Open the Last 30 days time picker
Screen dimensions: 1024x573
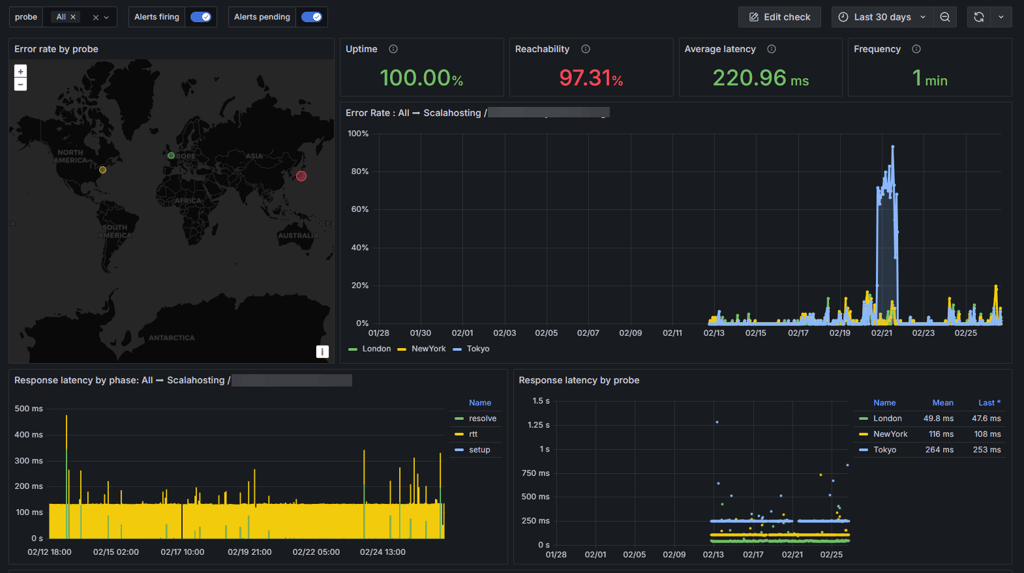coord(882,17)
